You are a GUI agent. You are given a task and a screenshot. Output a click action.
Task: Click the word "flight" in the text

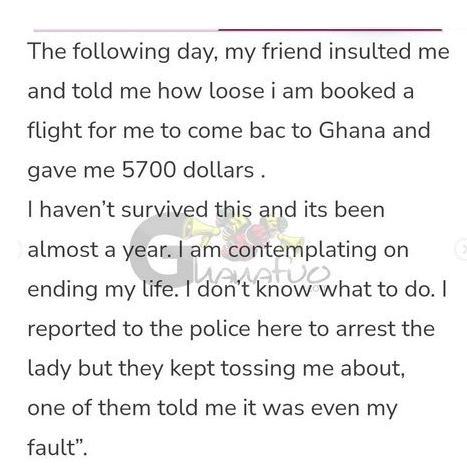(x=54, y=131)
